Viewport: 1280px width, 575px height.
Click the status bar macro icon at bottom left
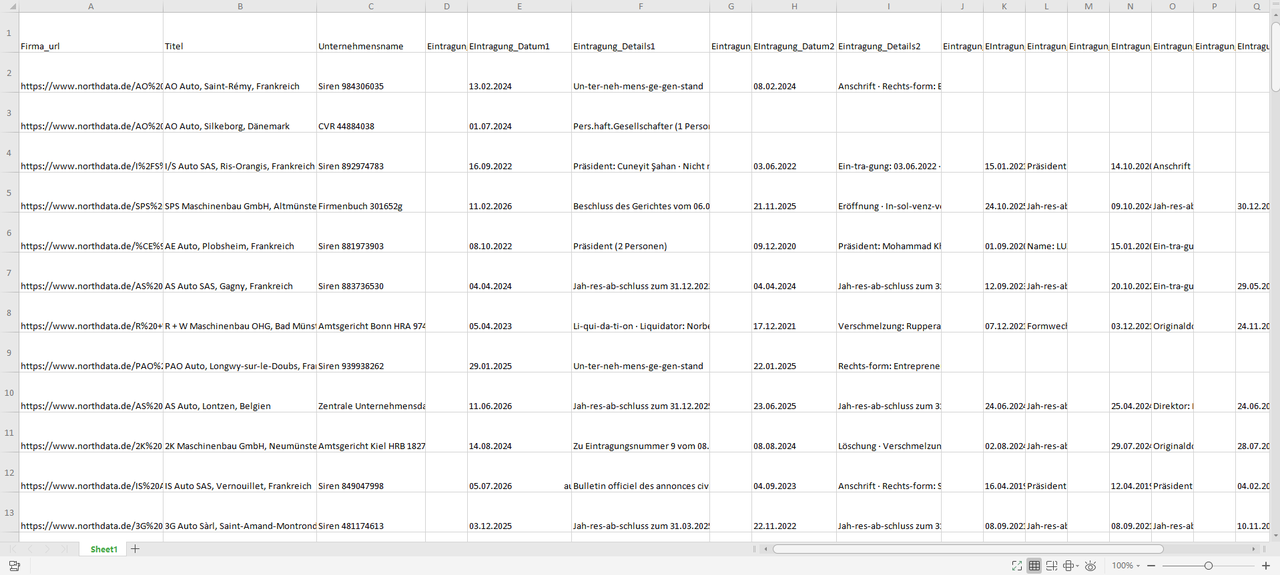(14, 566)
